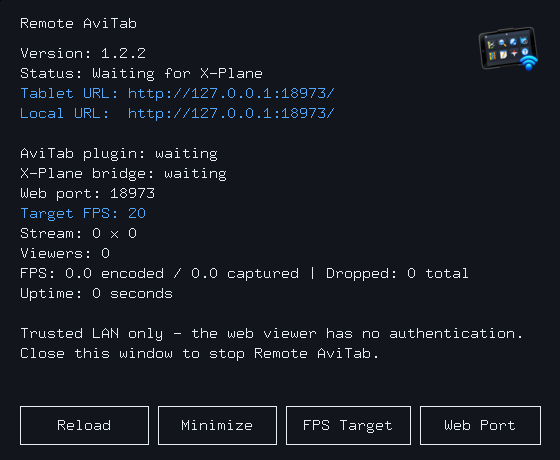
Task: Open the Tablet URL link
Action: coord(177,94)
